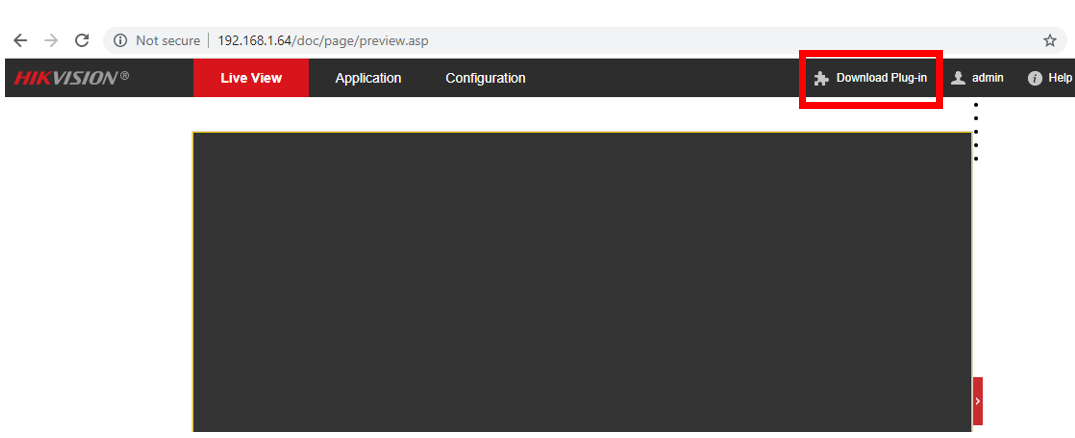The height and width of the screenshot is (438, 1075).
Task: Click the puzzle piece plug-in icon
Action: coord(821,78)
